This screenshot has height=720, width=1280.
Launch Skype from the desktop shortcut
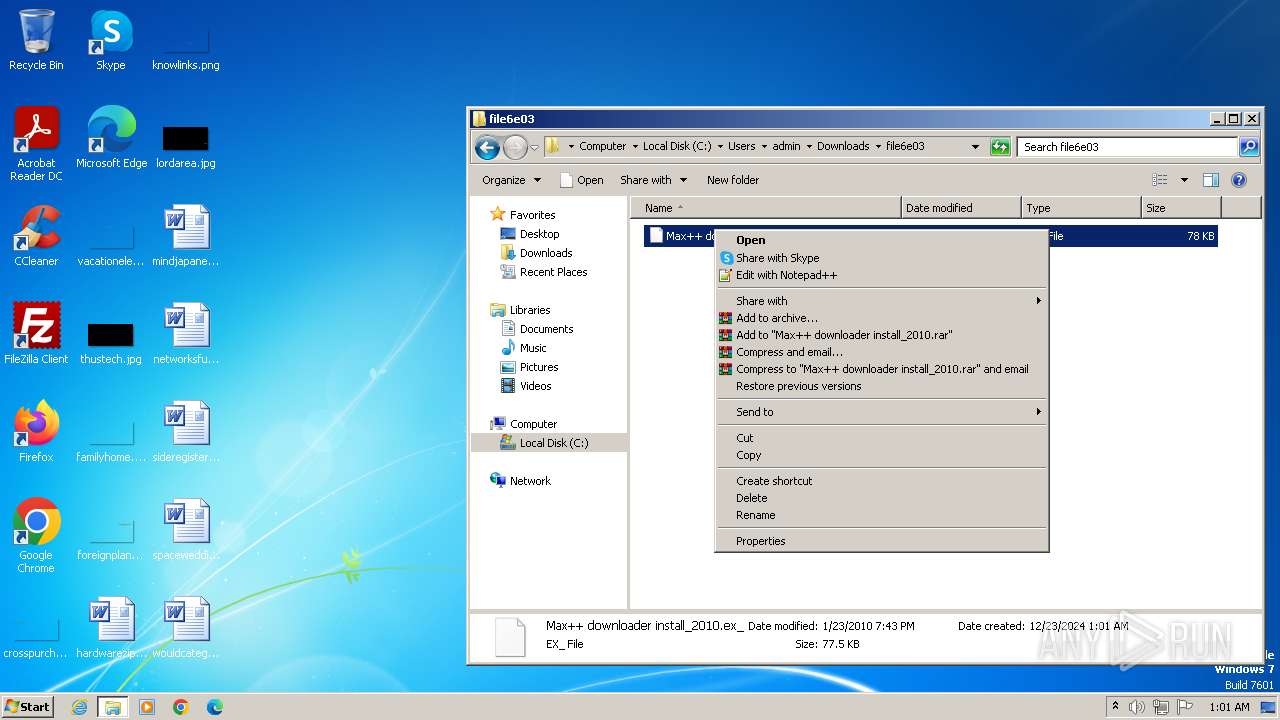pos(110,40)
